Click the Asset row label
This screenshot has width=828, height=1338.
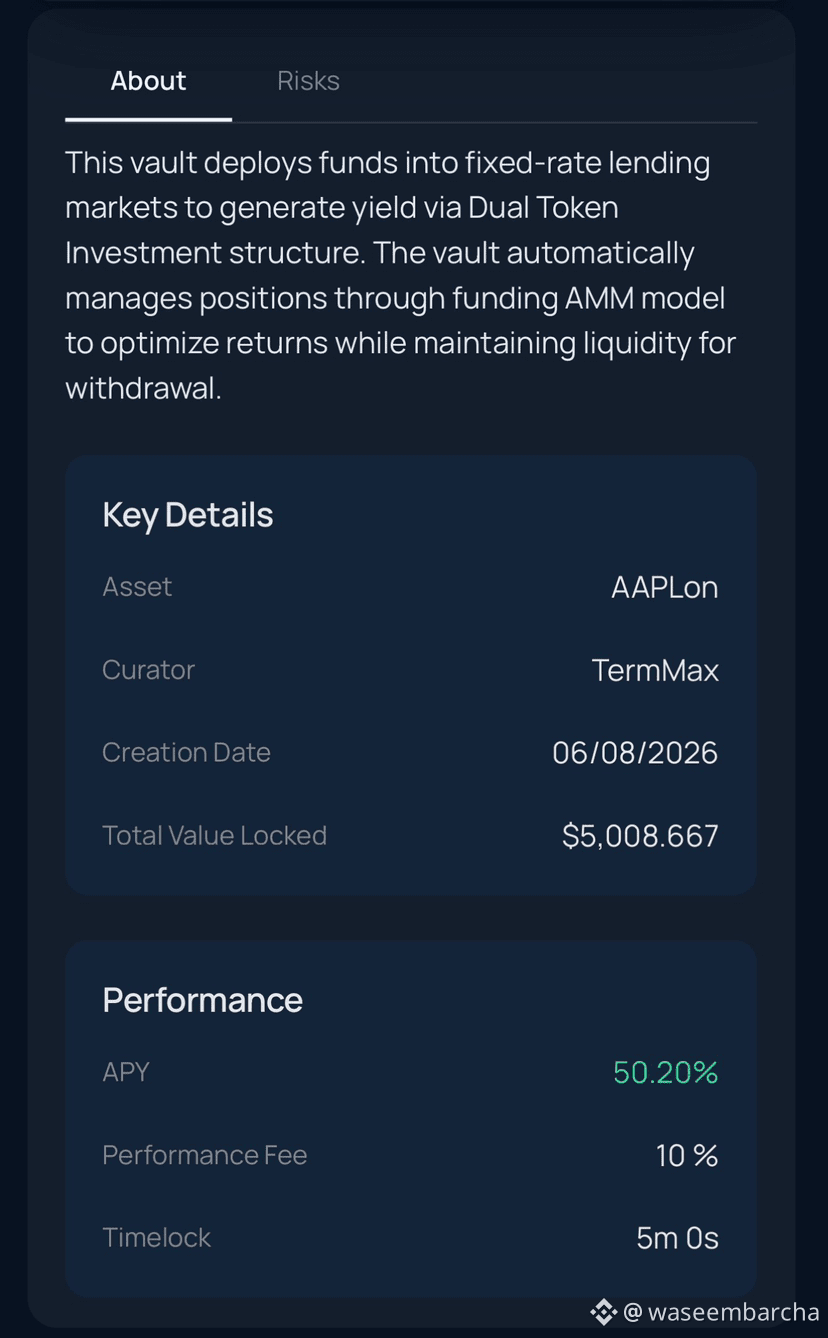(x=137, y=587)
